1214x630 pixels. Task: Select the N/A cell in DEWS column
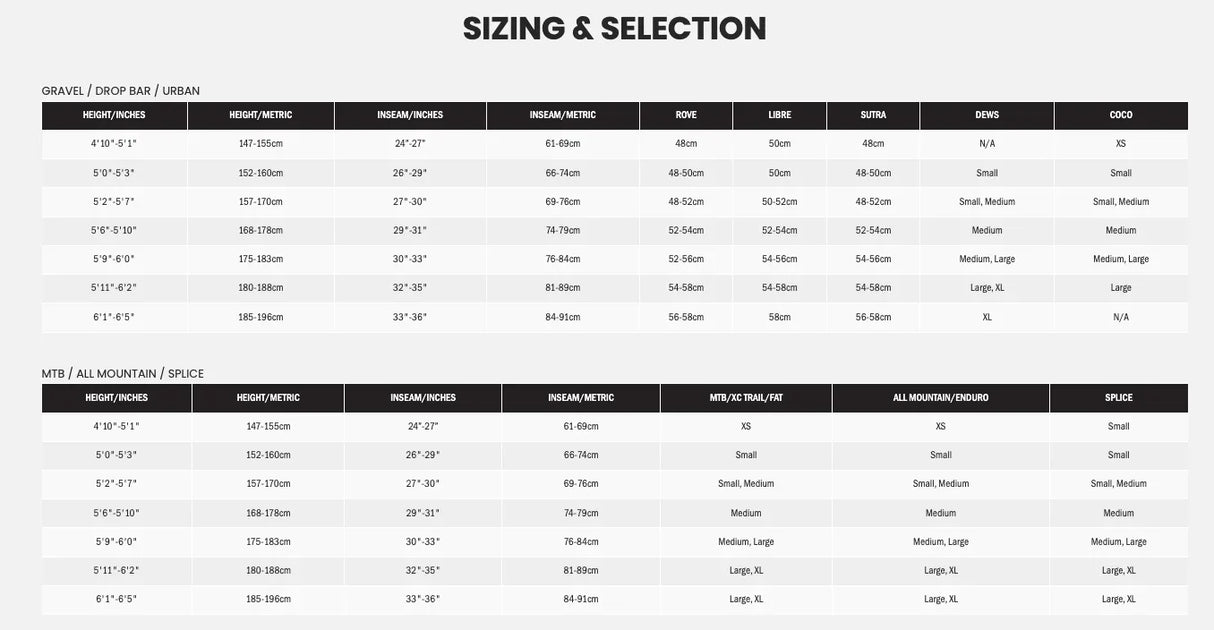coord(987,144)
